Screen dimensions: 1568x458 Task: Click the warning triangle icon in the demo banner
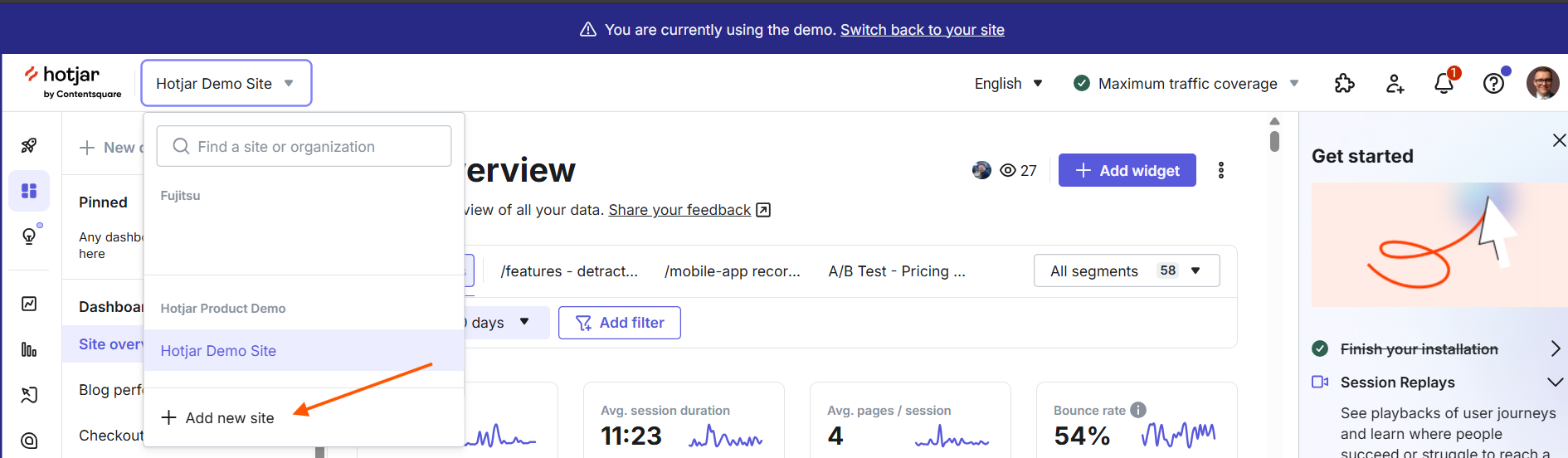tap(588, 30)
